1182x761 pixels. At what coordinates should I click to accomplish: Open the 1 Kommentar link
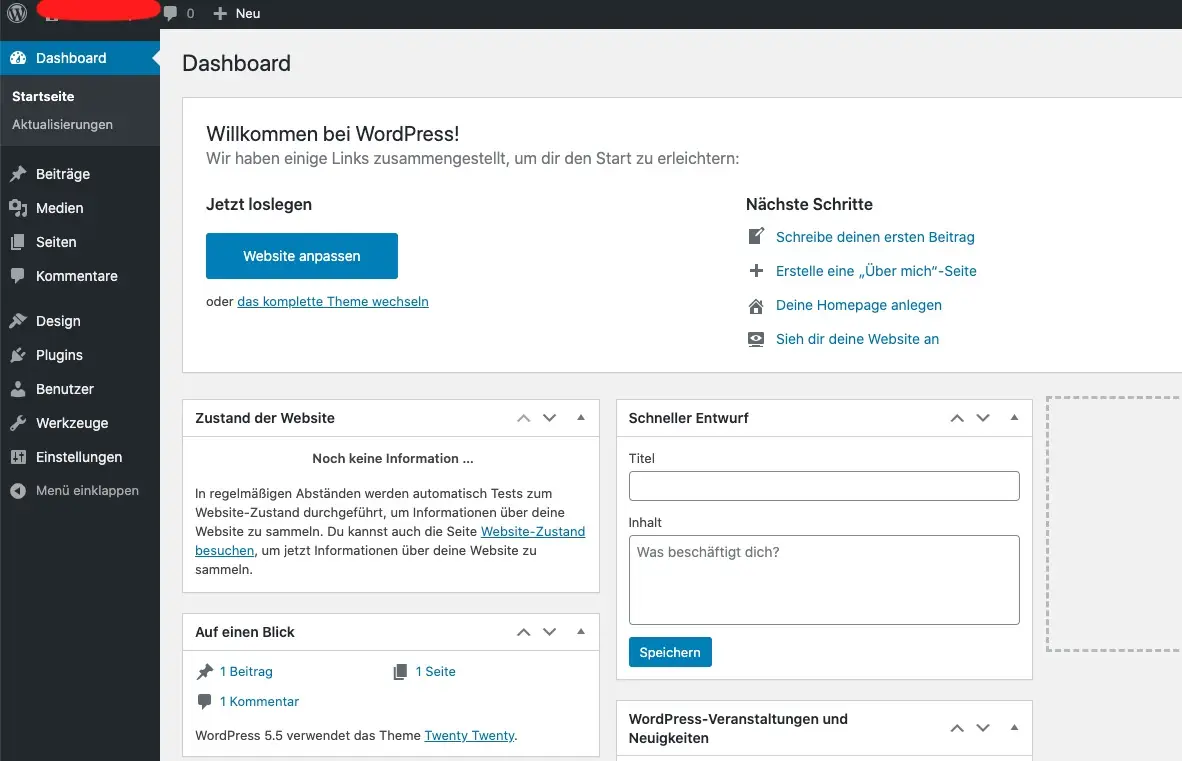pos(259,701)
